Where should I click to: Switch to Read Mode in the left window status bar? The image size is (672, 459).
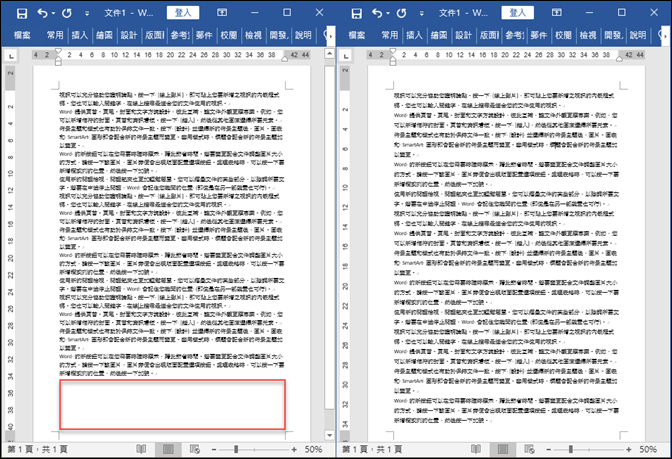pos(141,449)
